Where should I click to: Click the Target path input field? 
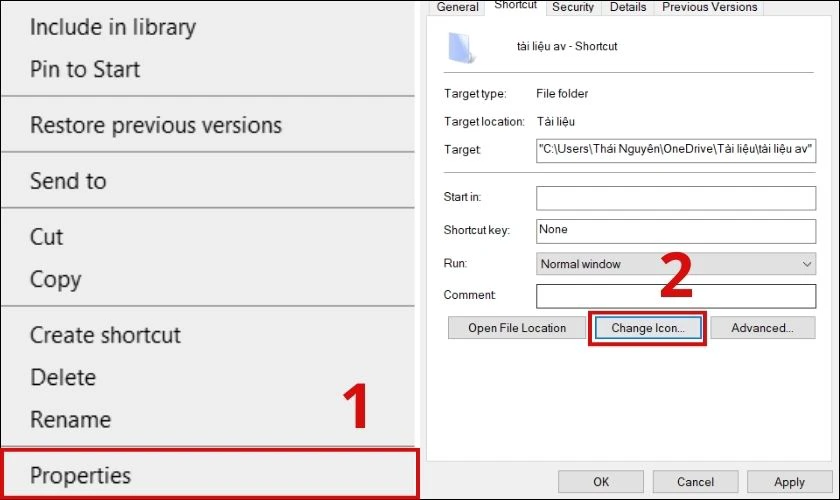point(676,150)
